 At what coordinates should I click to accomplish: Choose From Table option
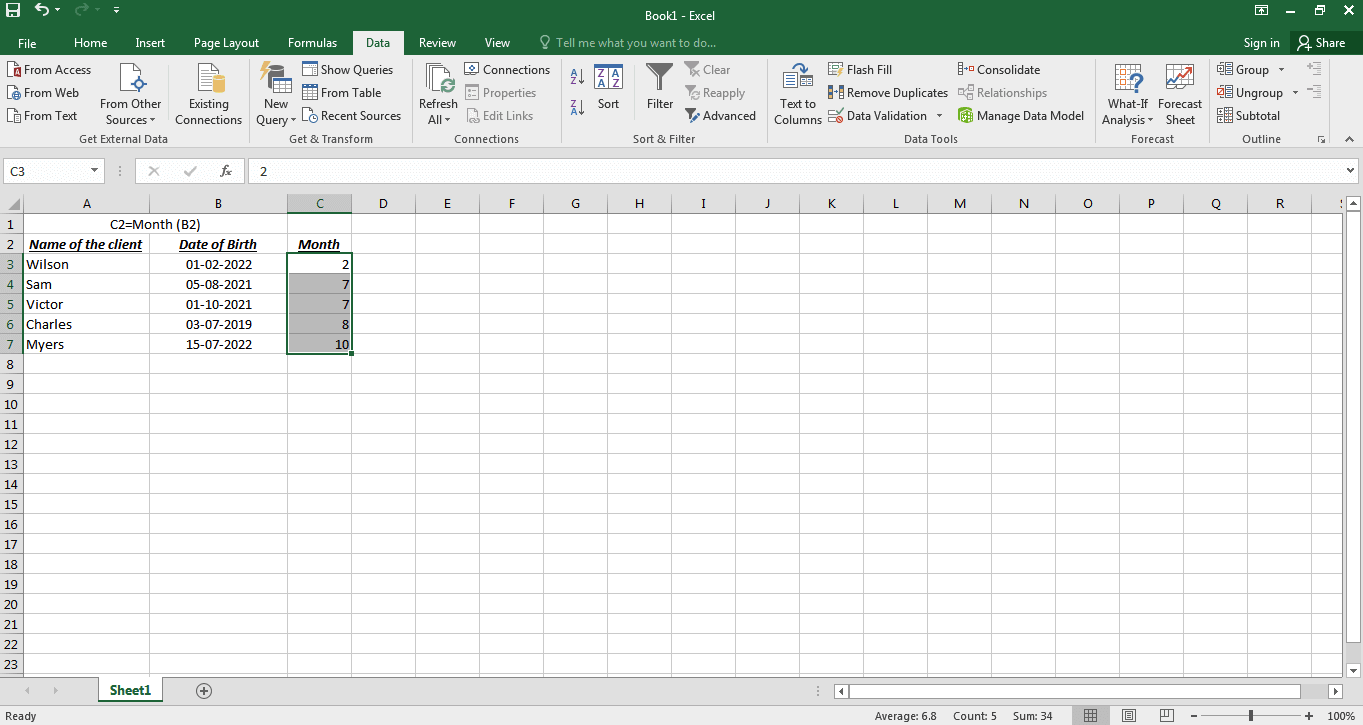pyautogui.click(x=342, y=93)
